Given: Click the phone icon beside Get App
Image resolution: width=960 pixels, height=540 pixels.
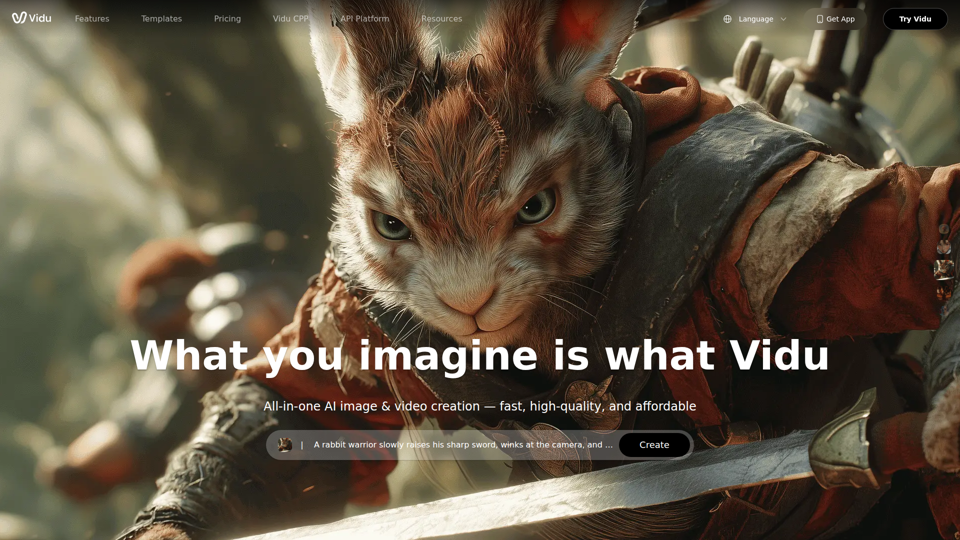Looking at the screenshot, I should [x=819, y=19].
